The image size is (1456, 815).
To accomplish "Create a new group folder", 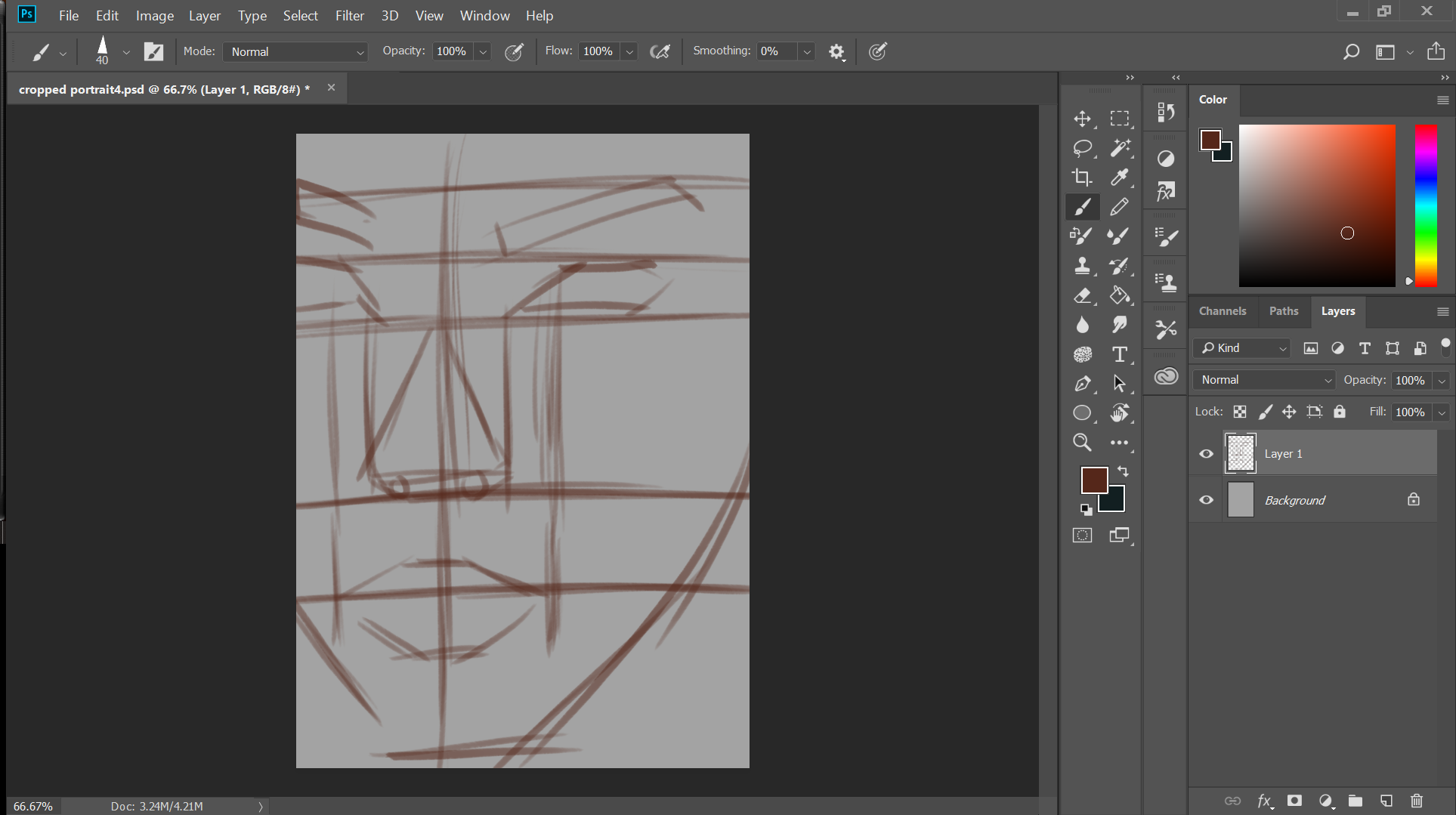I will [x=1356, y=801].
